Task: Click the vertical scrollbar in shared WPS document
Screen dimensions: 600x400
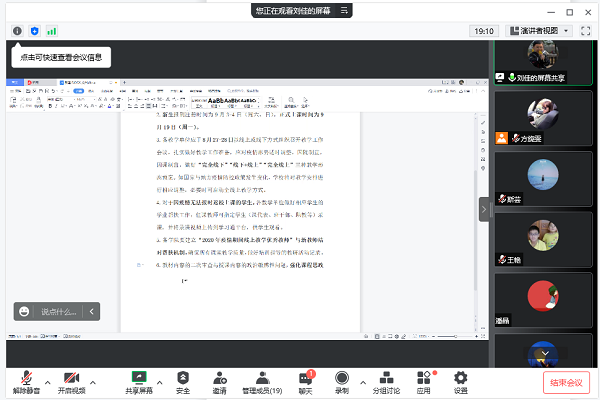Action: tap(475, 230)
